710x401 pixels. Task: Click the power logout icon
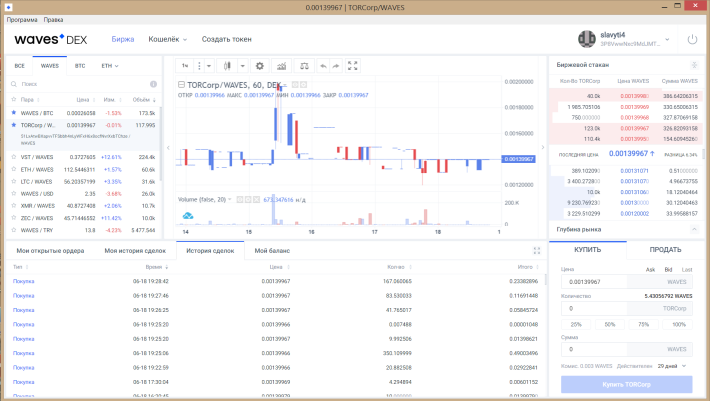click(692, 39)
